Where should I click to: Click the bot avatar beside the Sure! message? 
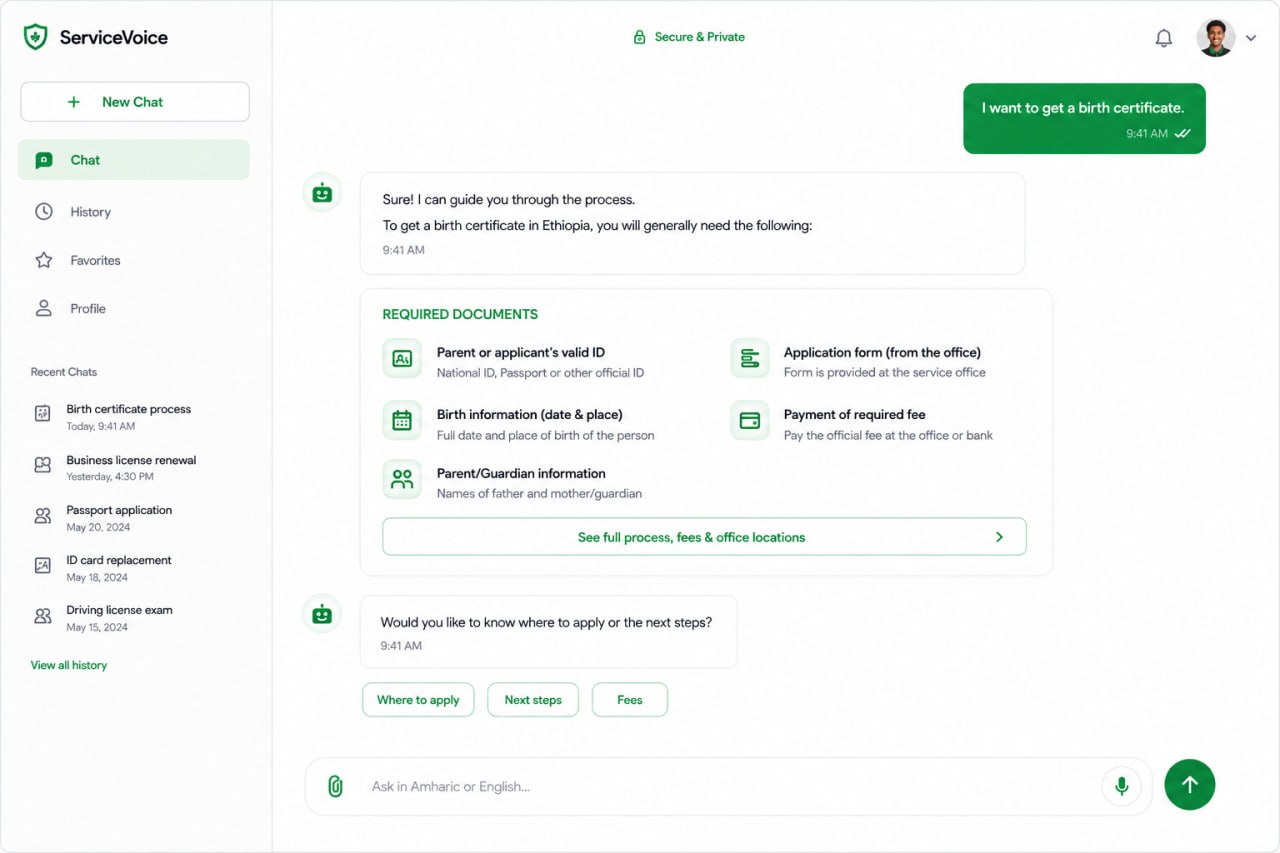click(322, 193)
